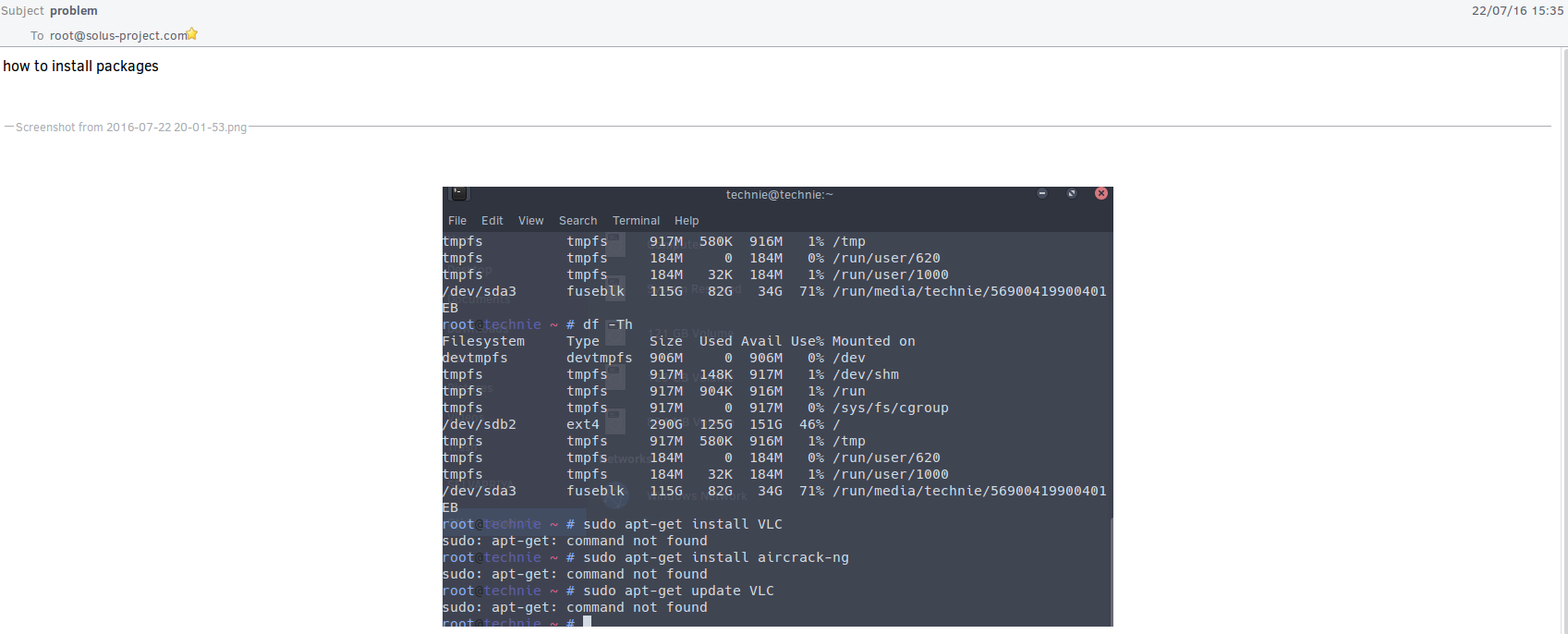The width and height of the screenshot is (1568, 634).
Task: Click the body text 'how to install packages'
Action: [81, 67]
